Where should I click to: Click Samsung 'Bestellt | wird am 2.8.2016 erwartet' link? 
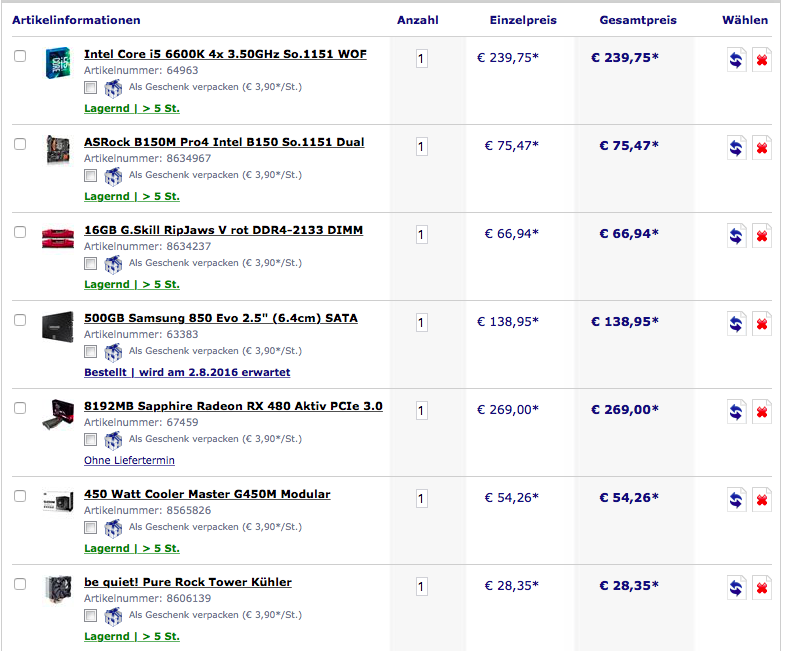tap(187, 372)
